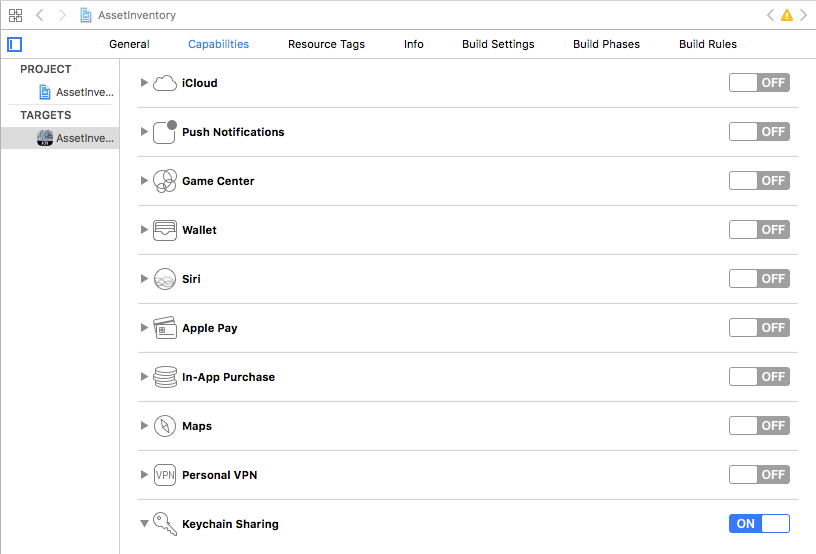This screenshot has width=816, height=554.
Task: Jump to next issue arrow
Action: pos(804,15)
